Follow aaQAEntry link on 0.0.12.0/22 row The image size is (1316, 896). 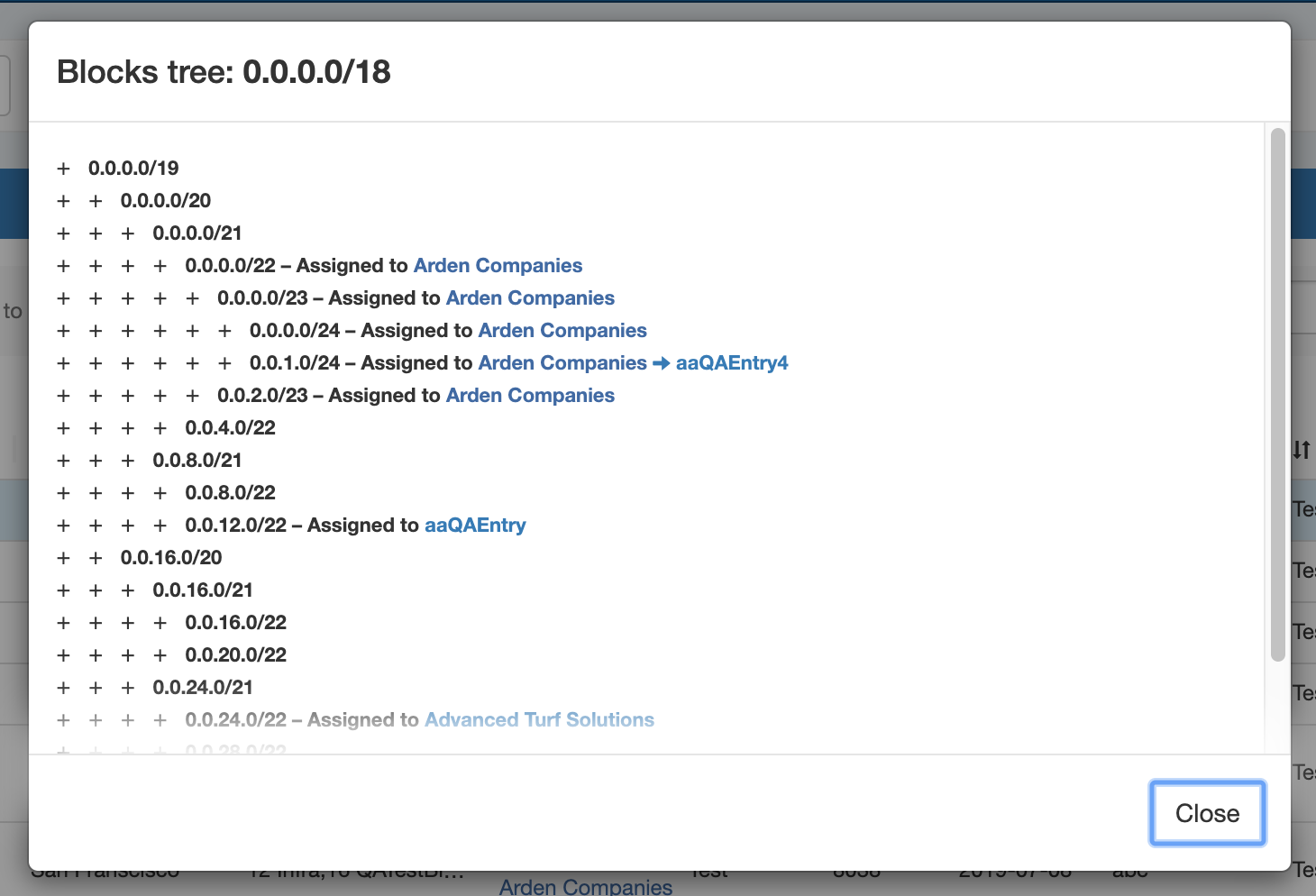pos(475,526)
